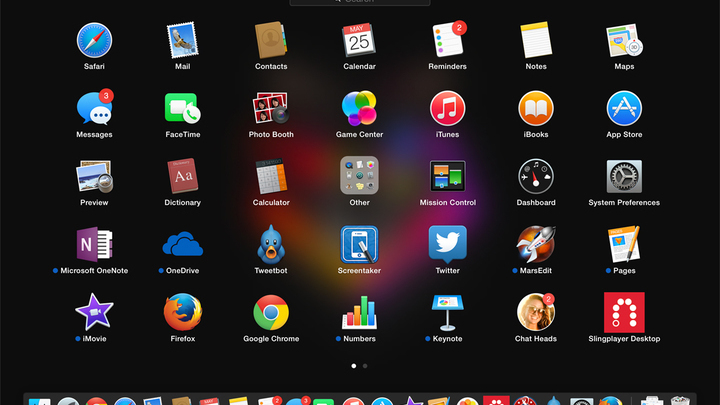This screenshot has width=720, height=405.
Task: Open MarsEdit
Action: click(536, 244)
